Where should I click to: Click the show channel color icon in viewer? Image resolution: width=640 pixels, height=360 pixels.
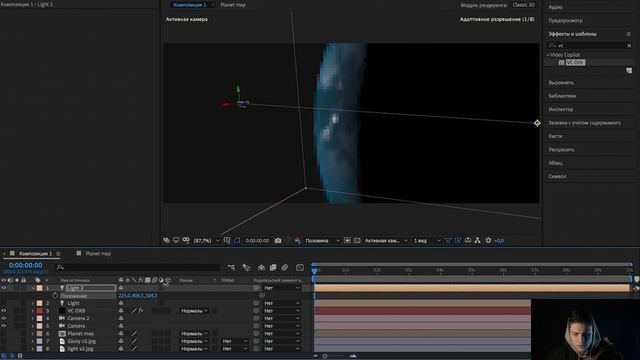click(297, 240)
